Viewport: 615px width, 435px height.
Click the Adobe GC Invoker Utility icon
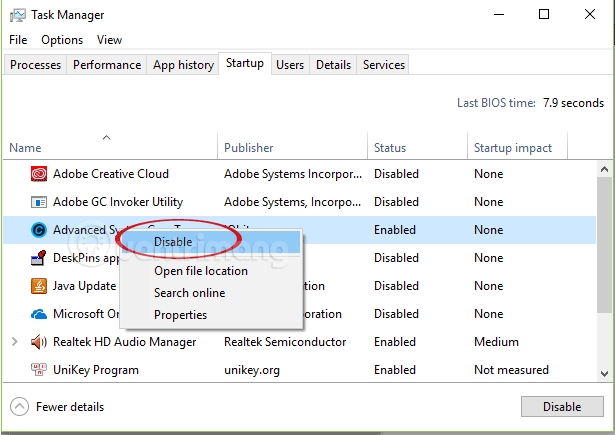tap(39, 202)
